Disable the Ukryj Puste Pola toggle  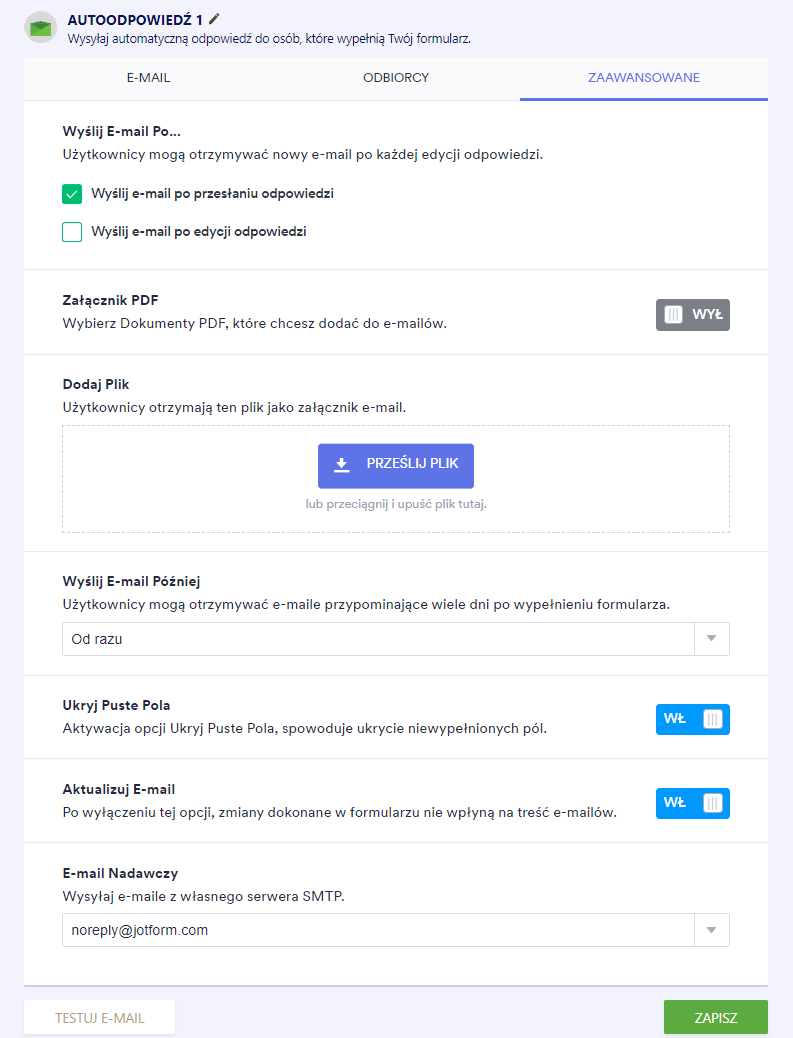(693, 719)
